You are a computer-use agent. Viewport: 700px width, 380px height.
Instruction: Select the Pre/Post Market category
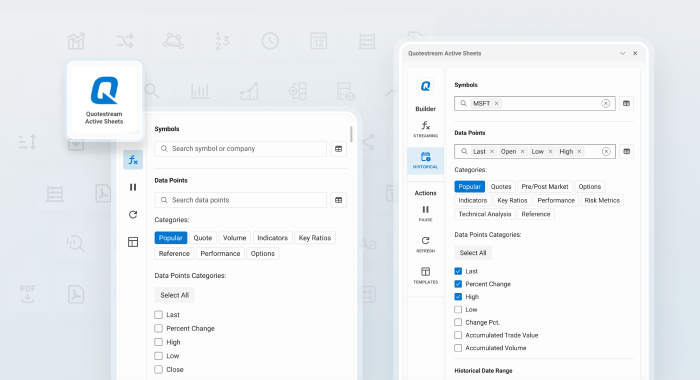(545, 187)
